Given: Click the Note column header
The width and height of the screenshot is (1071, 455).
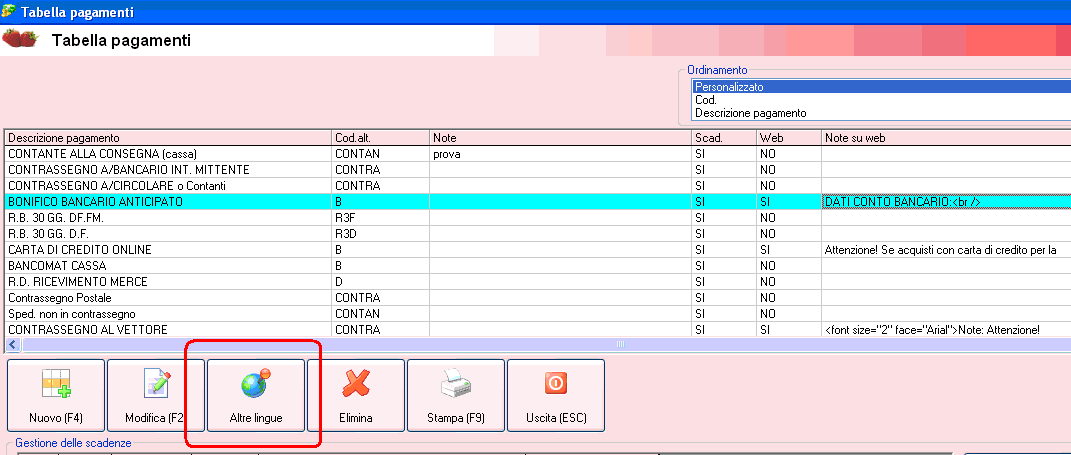Looking at the screenshot, I should [x=560, y=137].
